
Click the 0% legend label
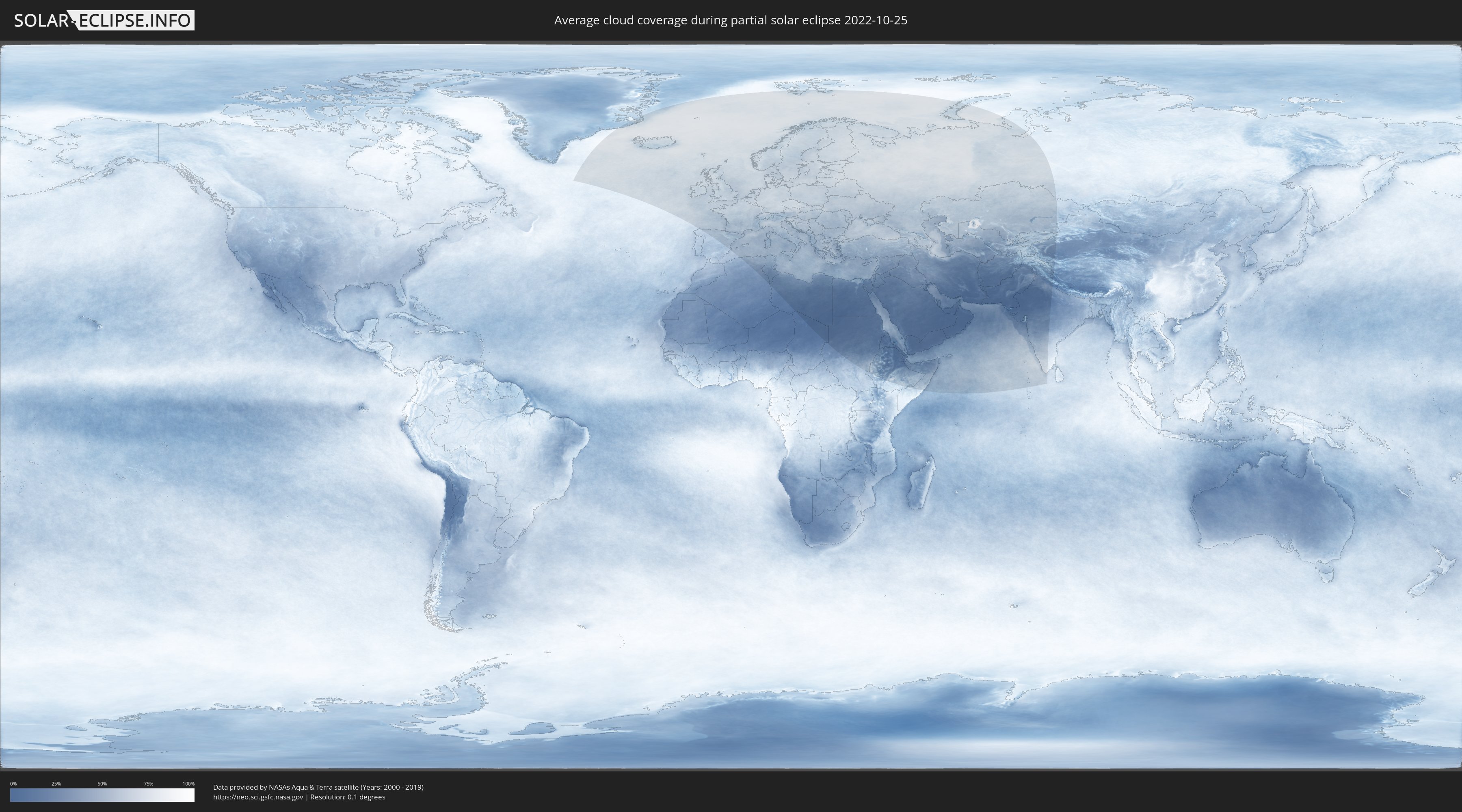coord(14,784)
